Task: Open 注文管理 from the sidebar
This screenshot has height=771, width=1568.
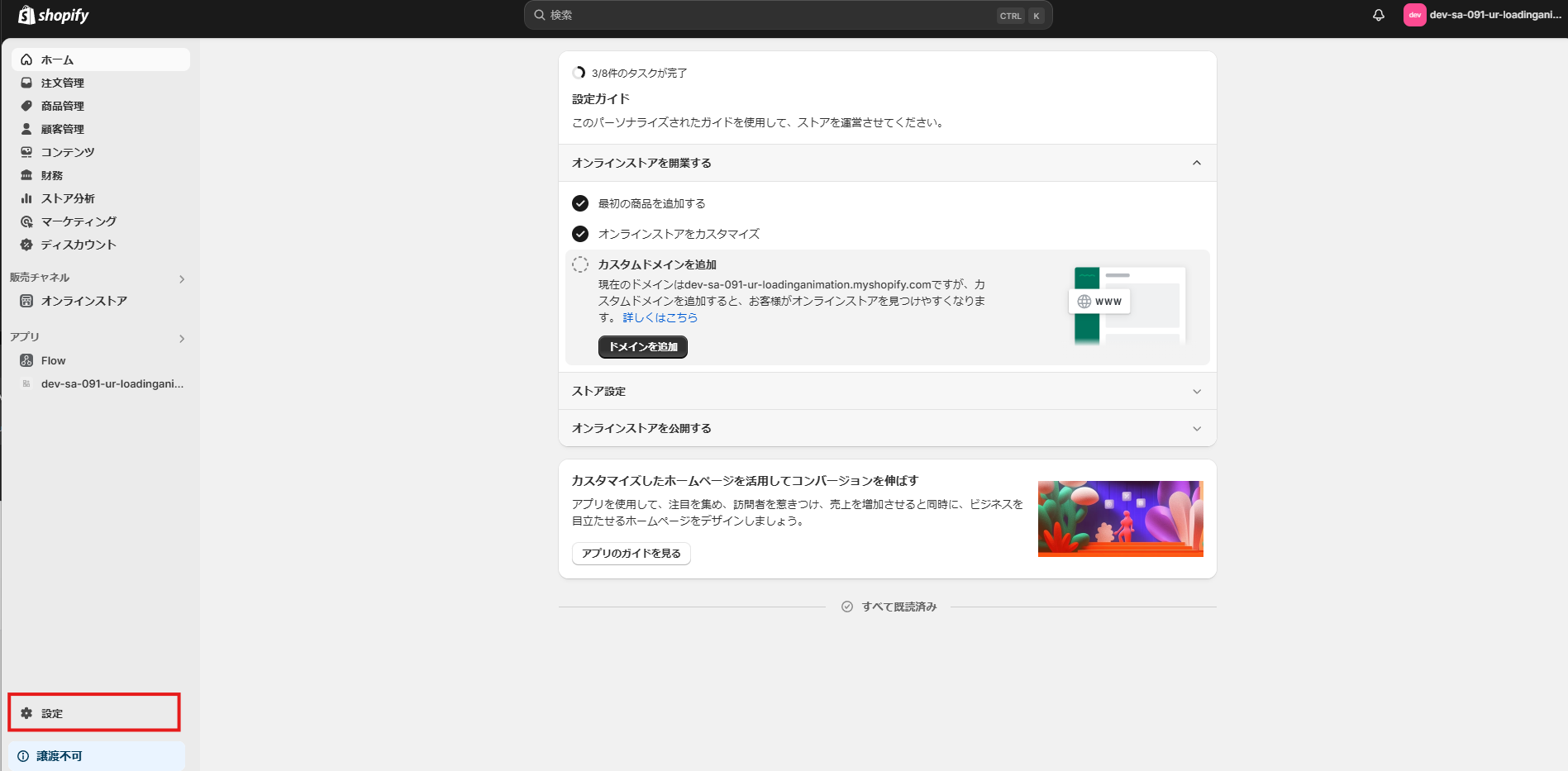Action: click(62, 83)
